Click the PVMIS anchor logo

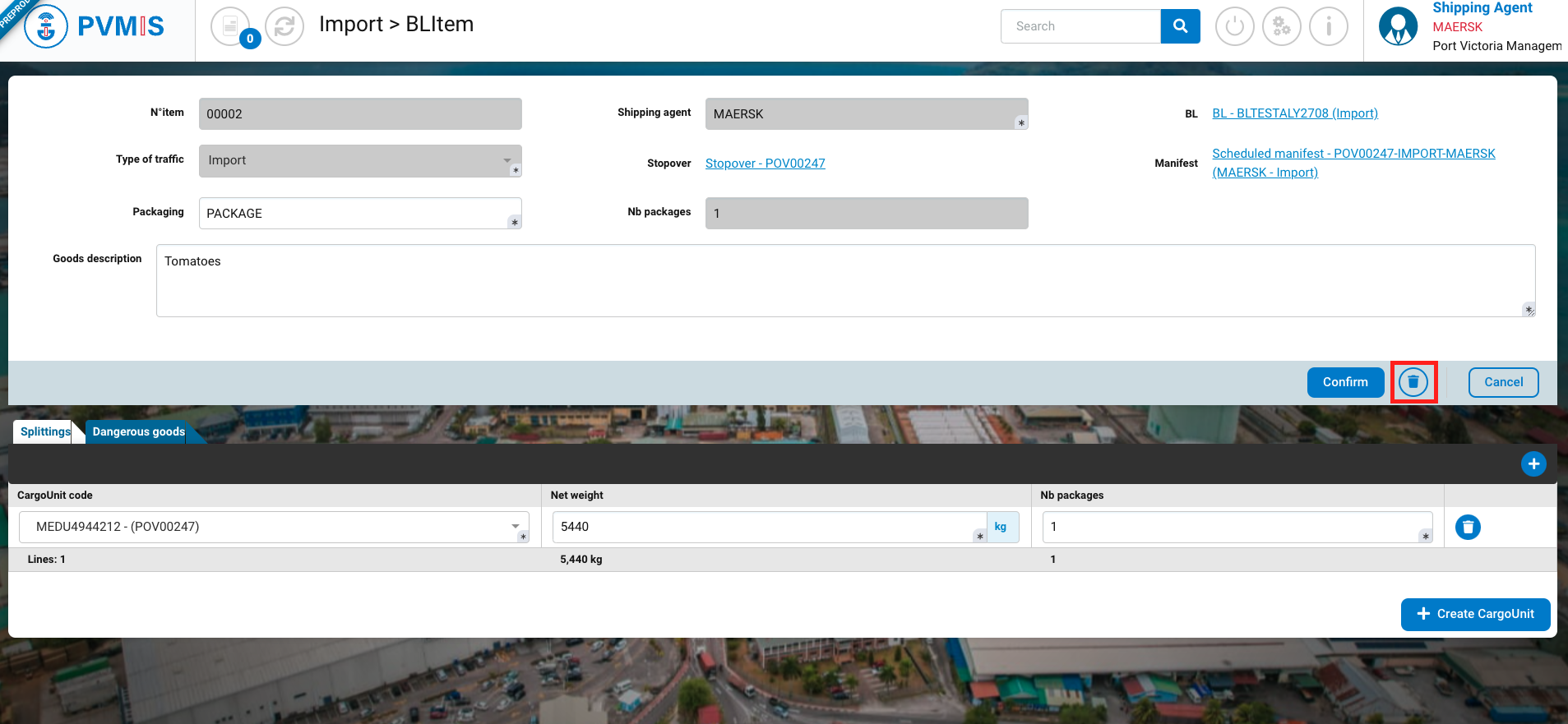(46, 26)
